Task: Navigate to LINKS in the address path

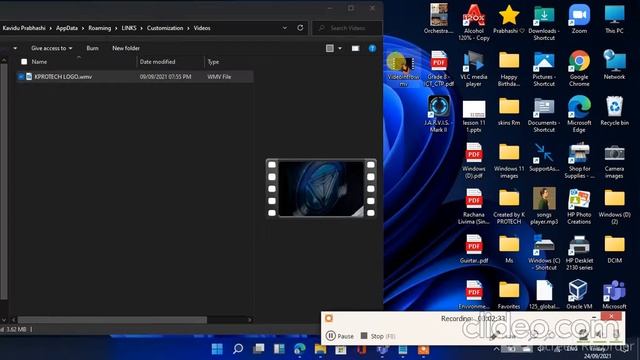Action: 129,28
